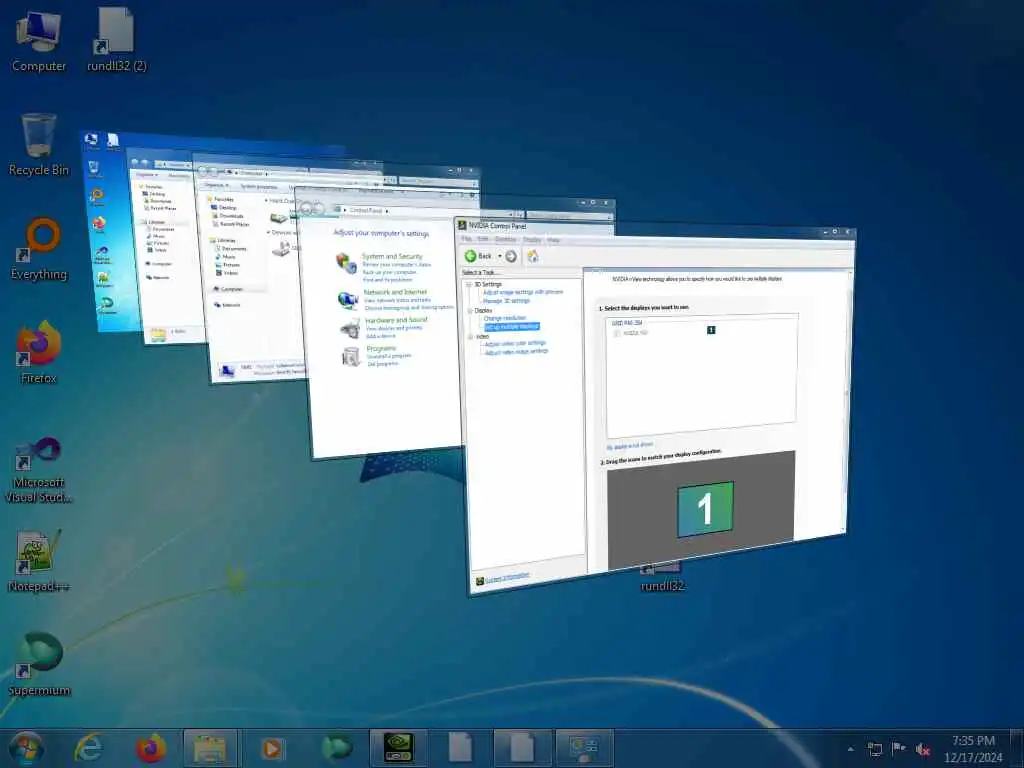The width and height of the screenshot is (1024, 768).
Task: Show hidden tray icons arrow
Action: point(850,749)
